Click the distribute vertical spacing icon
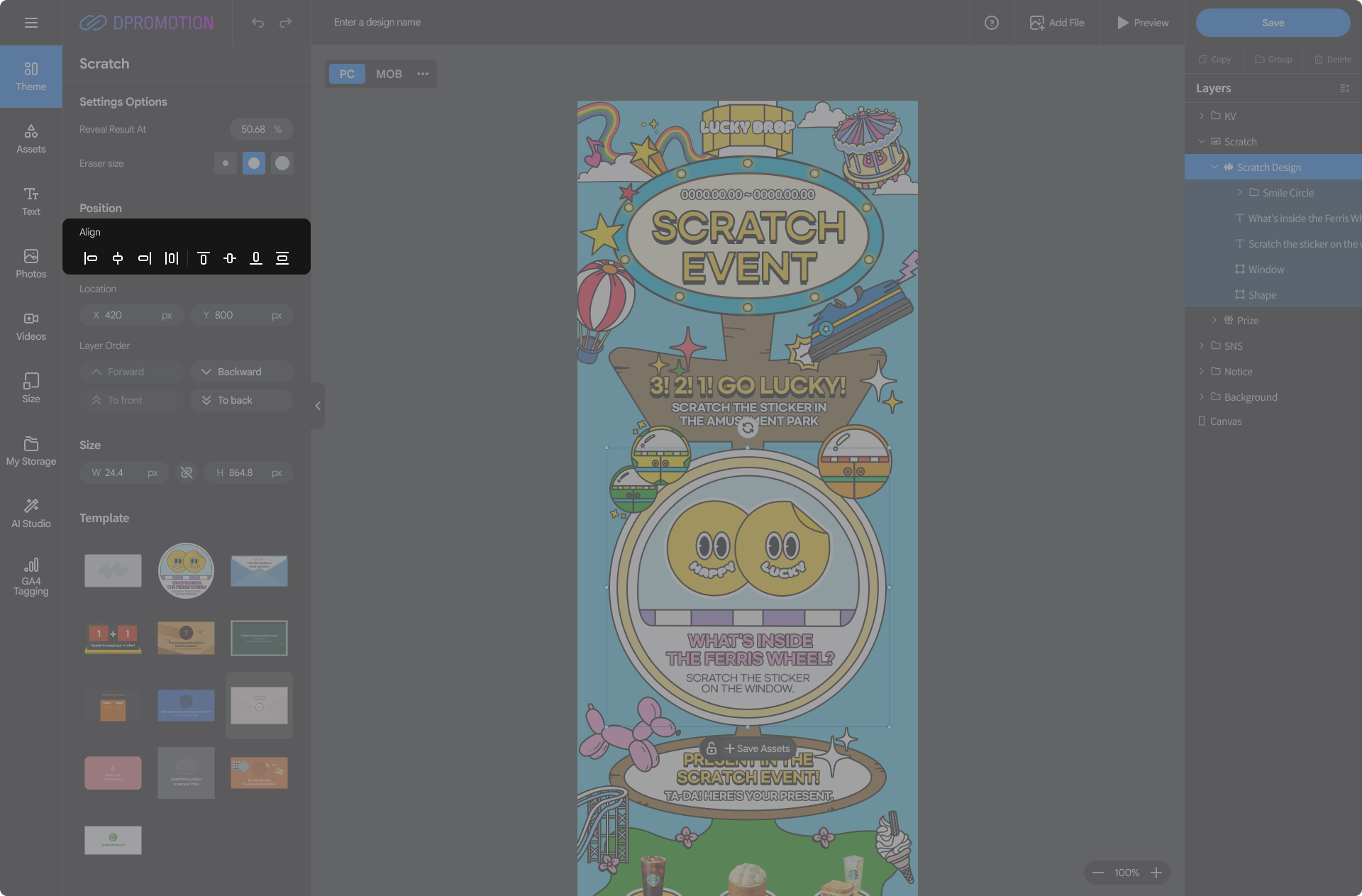The image size is (1362, 896). point(282,258)
